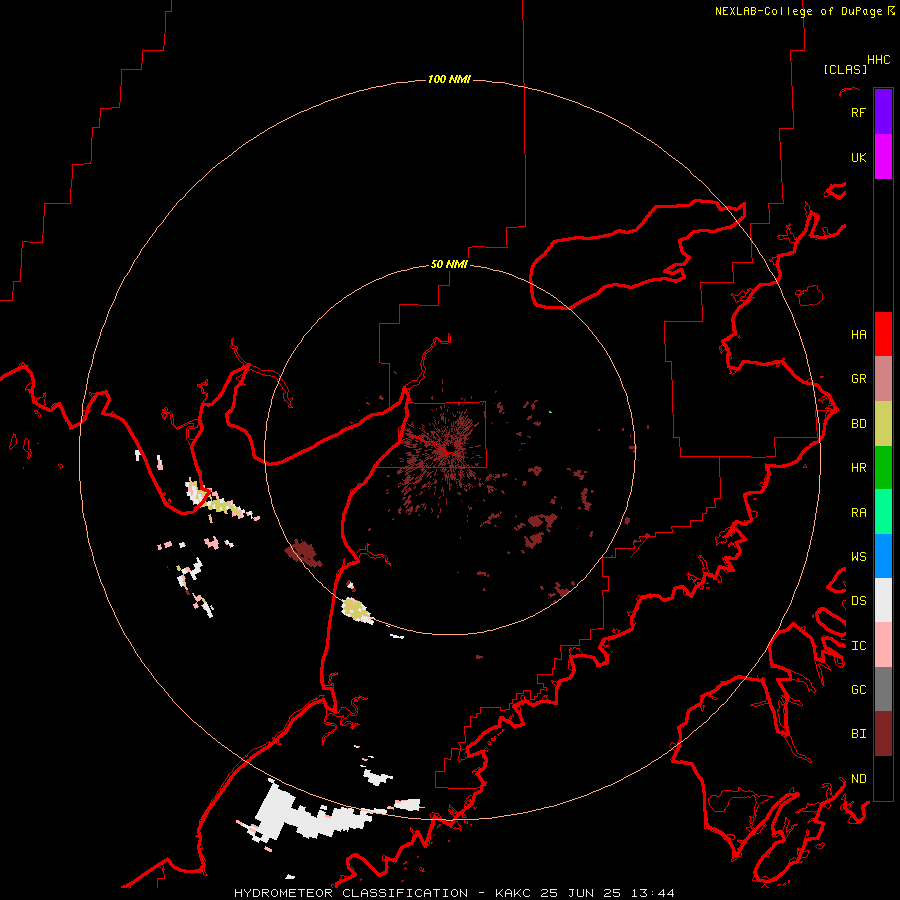Click the RF purple legend swatch

pos(883,112)
